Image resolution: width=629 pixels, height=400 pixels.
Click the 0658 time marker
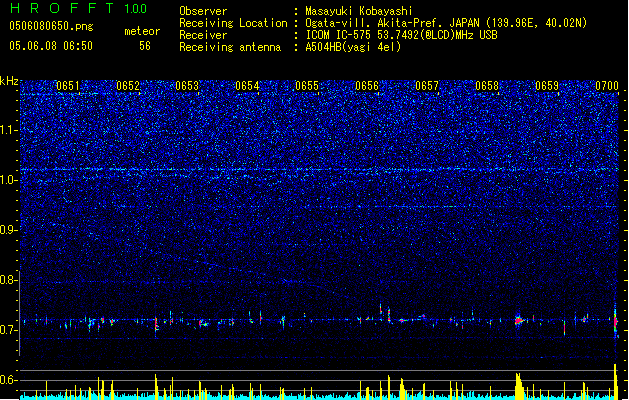click(487, 86)
